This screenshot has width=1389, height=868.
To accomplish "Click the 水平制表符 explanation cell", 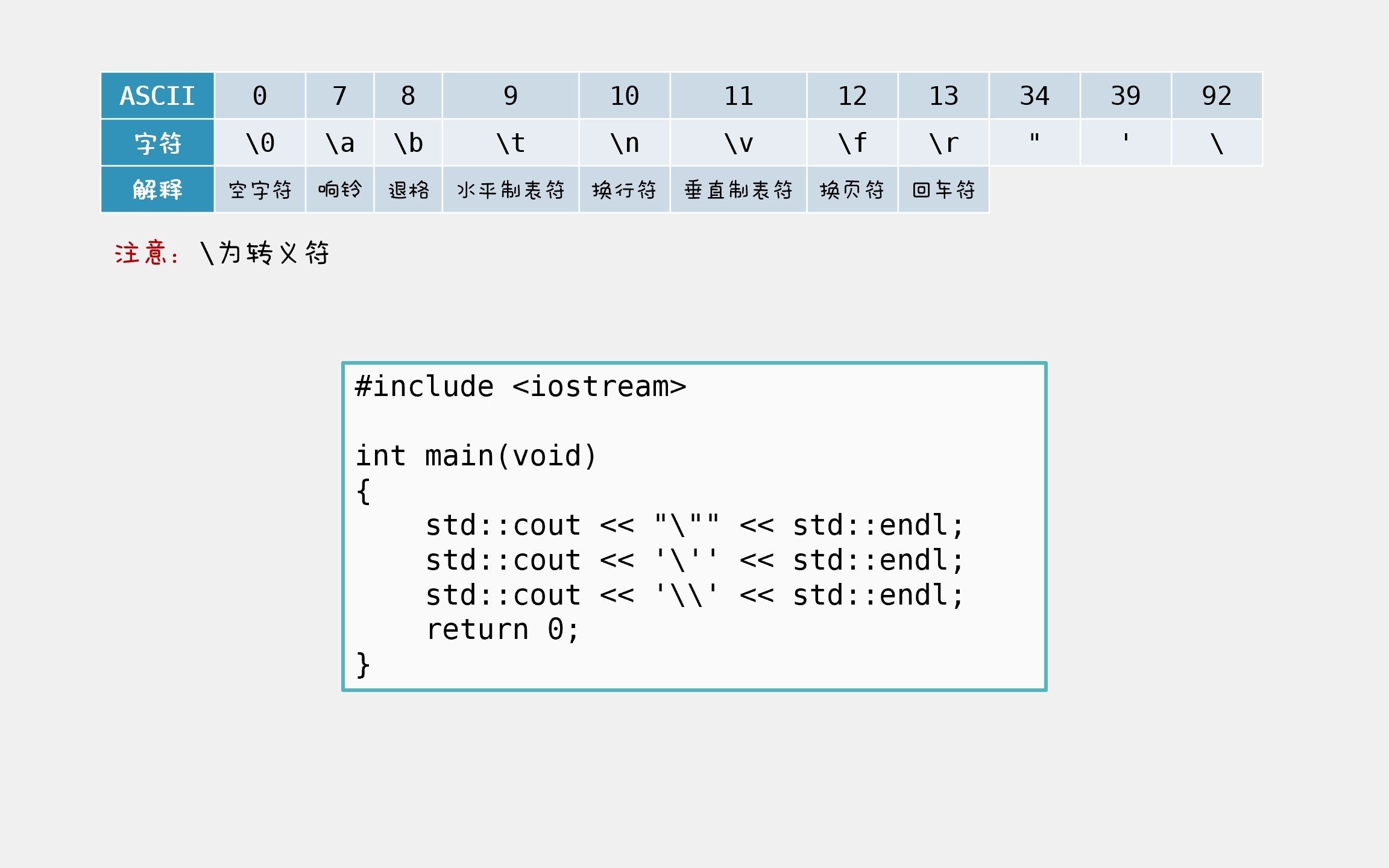I will pos(511,190).
